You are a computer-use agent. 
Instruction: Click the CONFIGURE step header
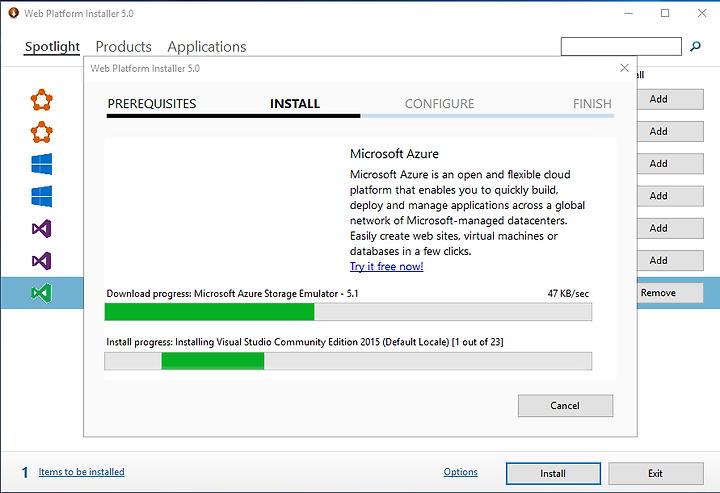click(x=439, y=104)
